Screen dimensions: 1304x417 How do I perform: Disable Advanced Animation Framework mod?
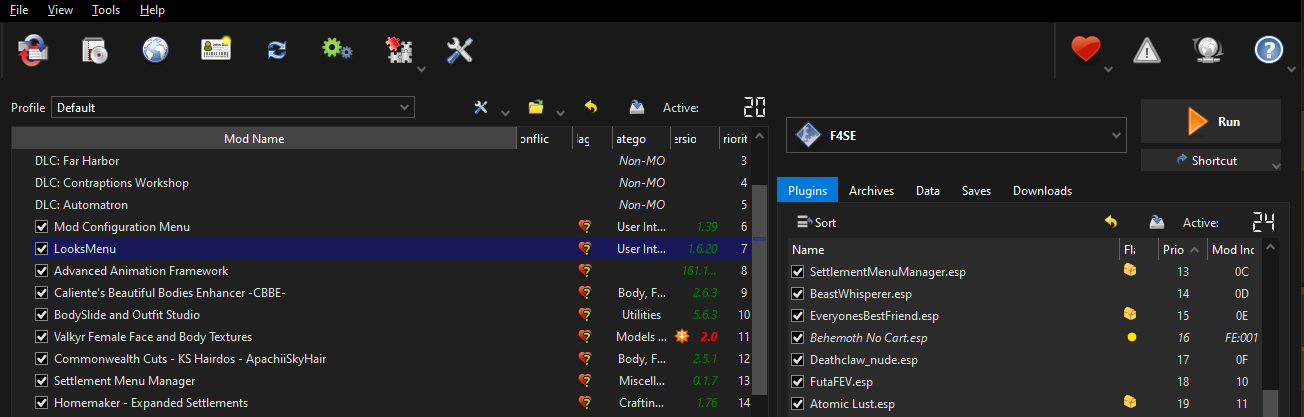(x=42, y=271)
